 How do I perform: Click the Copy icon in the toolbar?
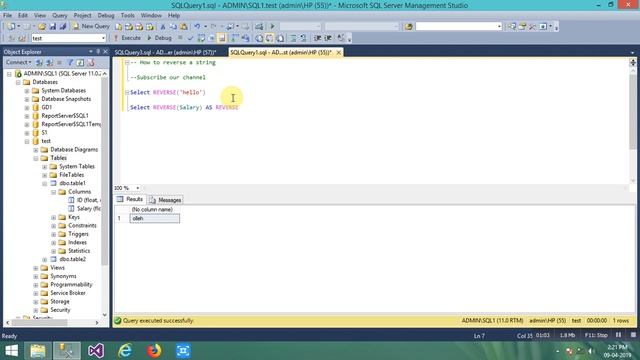click(x=173, y=27)
